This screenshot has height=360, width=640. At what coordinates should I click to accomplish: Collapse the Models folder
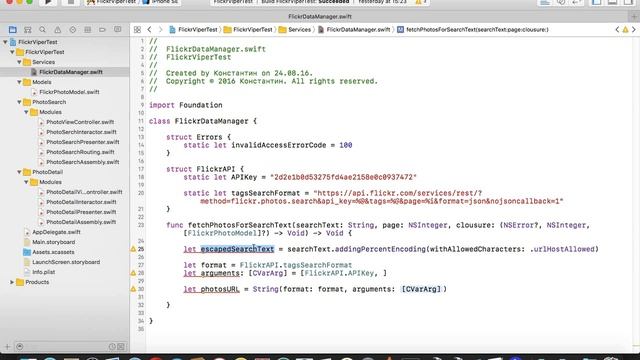(x=19, y=82)
